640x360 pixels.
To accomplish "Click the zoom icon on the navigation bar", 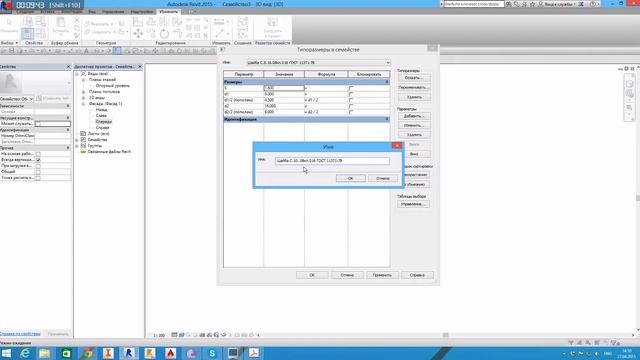I will tap(629, 108).
